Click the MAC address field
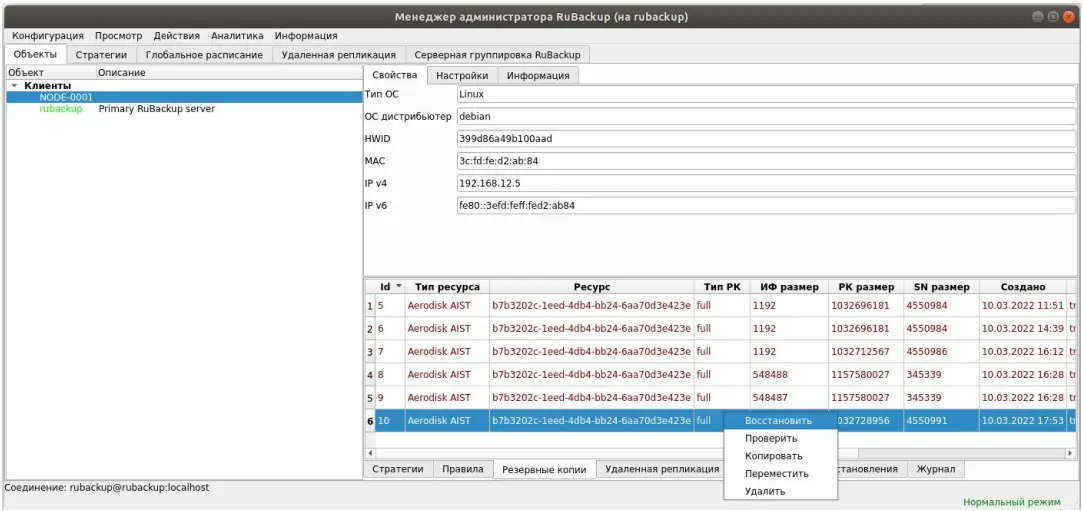Screen dimensions: 1083x511 tap(766, 161)
